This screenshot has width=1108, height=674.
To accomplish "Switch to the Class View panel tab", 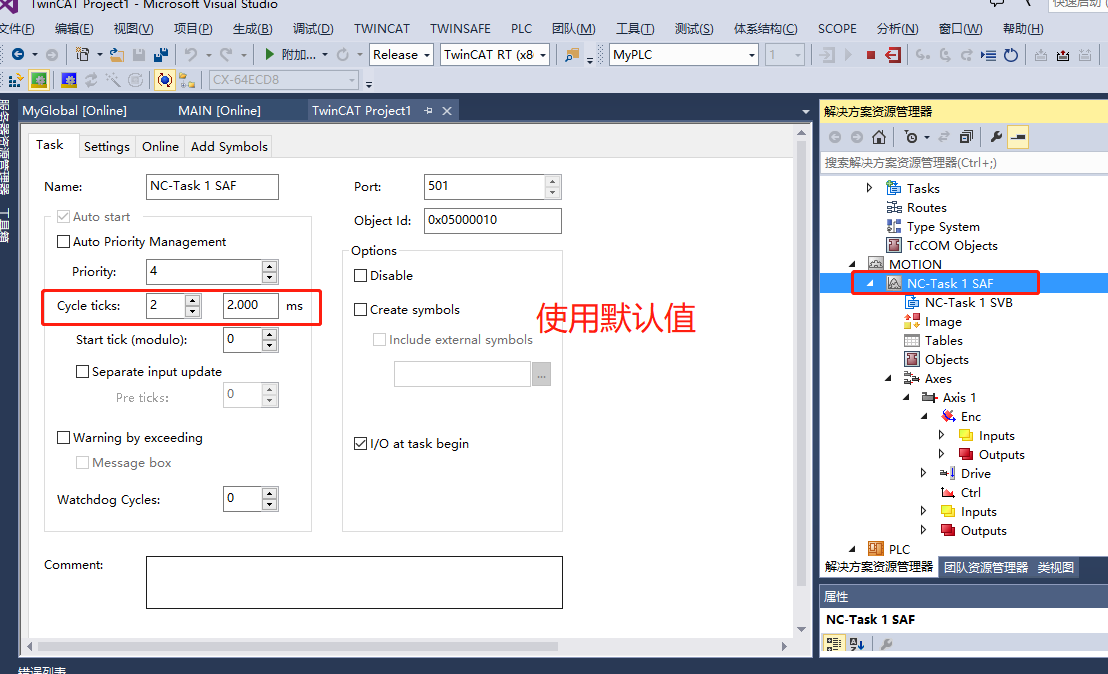I will 1056,567.
